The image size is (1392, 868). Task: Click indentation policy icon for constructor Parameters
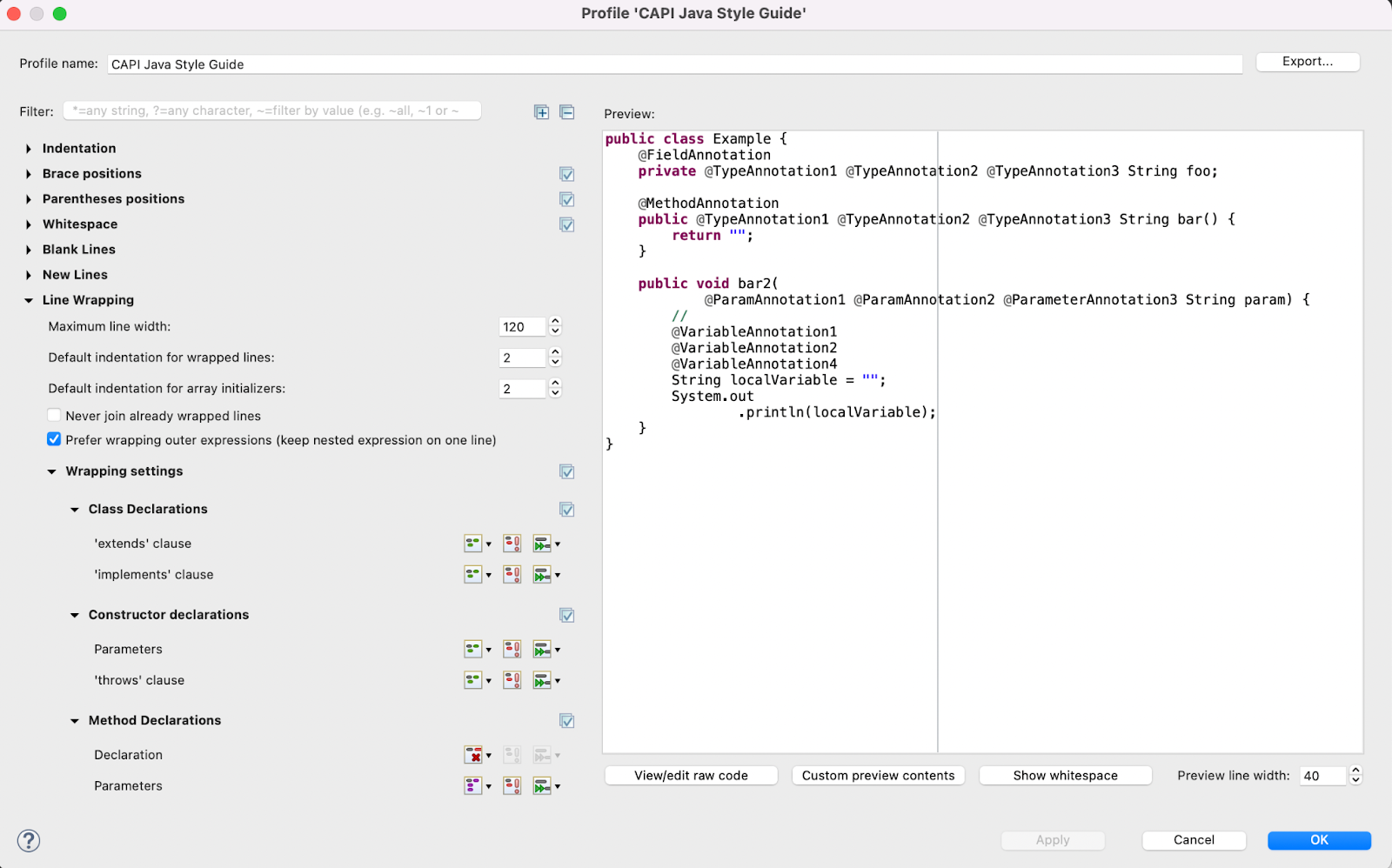pyautogui.click(x=546, y=650)
